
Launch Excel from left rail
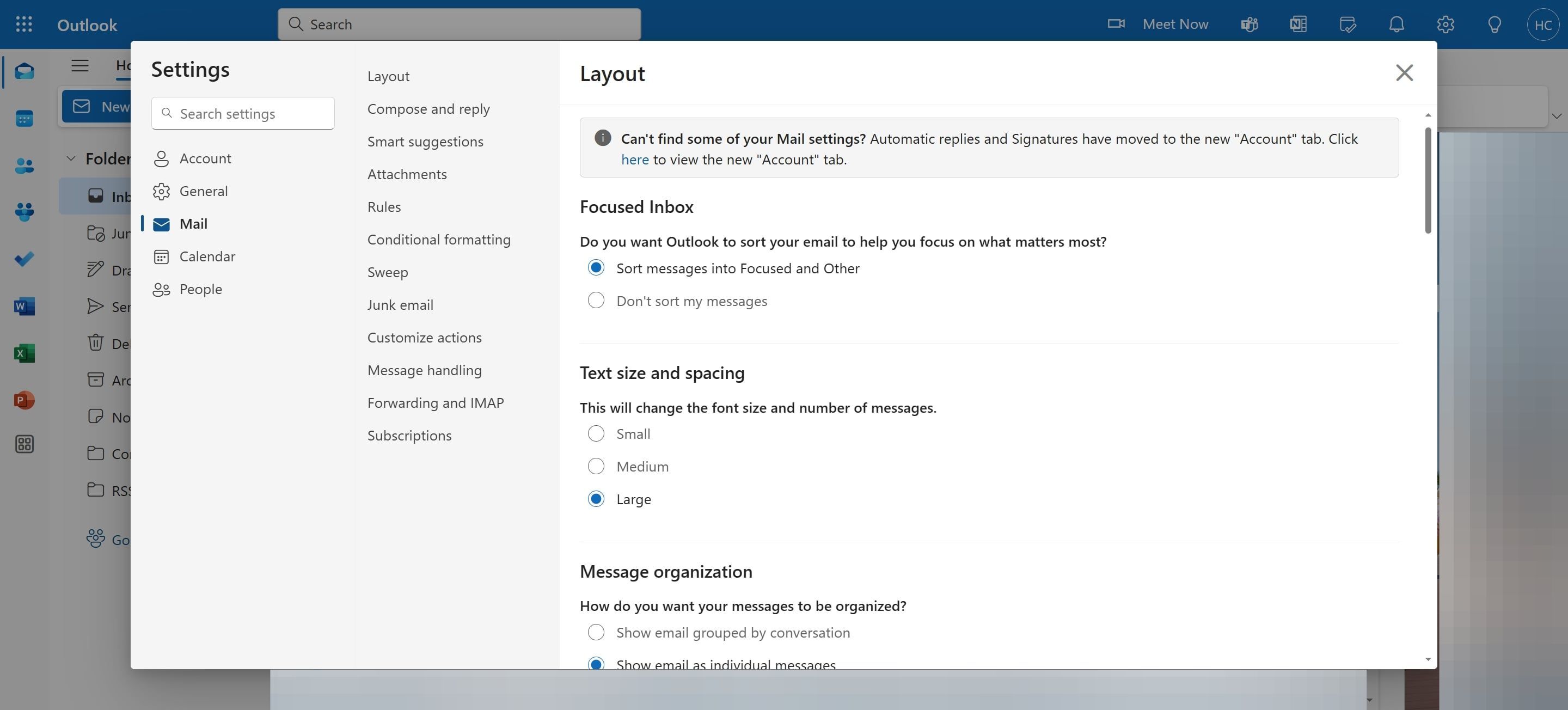24,353
